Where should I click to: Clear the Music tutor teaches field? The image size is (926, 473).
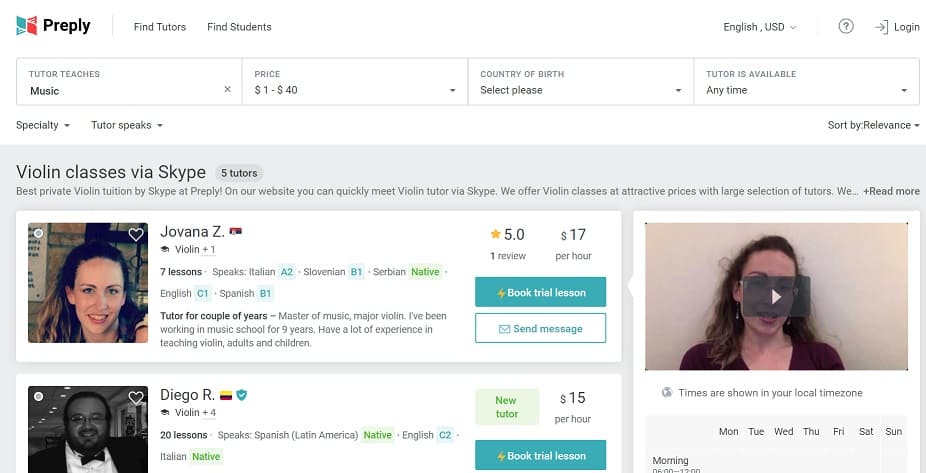(227, 90)
